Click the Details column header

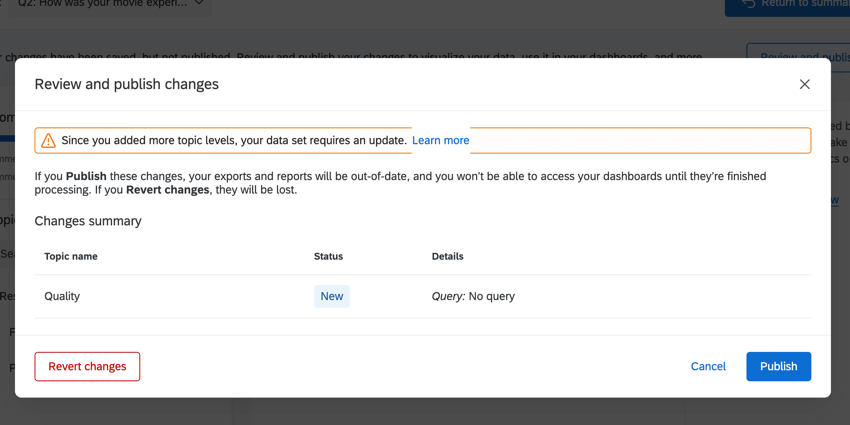pyautogui.click(x=447, y=256)
